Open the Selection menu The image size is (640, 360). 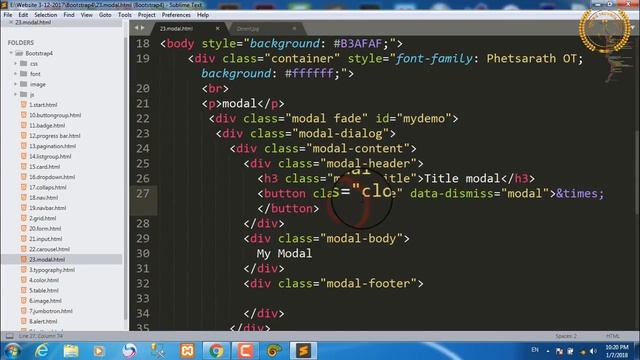[46, 15]
